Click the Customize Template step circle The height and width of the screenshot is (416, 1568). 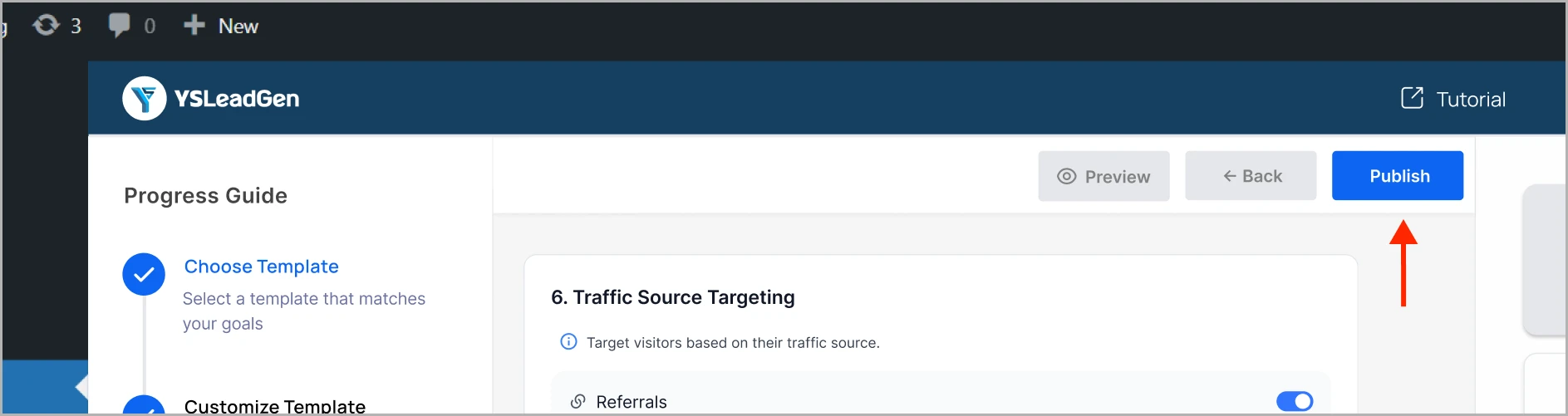point(144,405)
